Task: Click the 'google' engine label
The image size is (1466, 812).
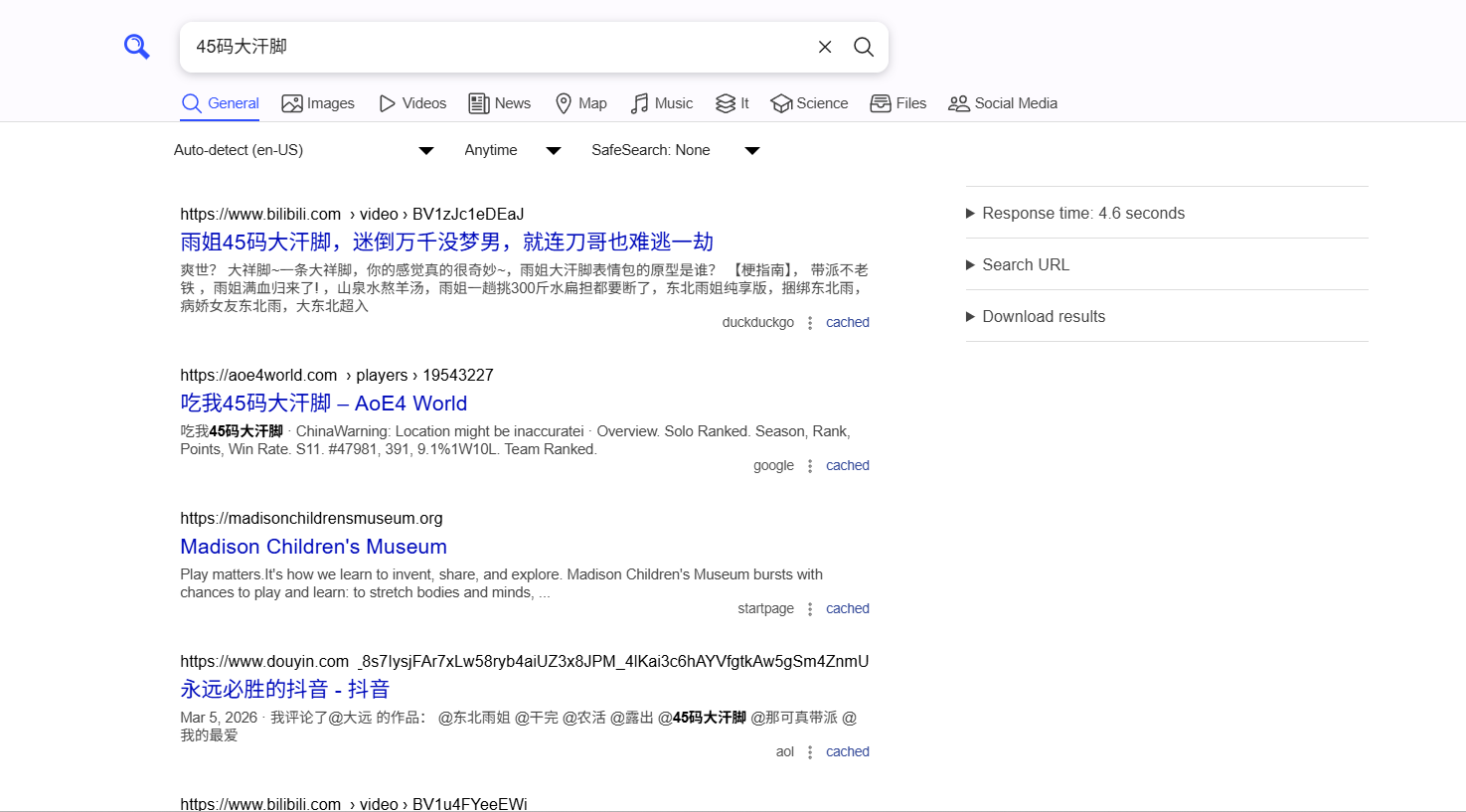Action: (x=773, y=465)
